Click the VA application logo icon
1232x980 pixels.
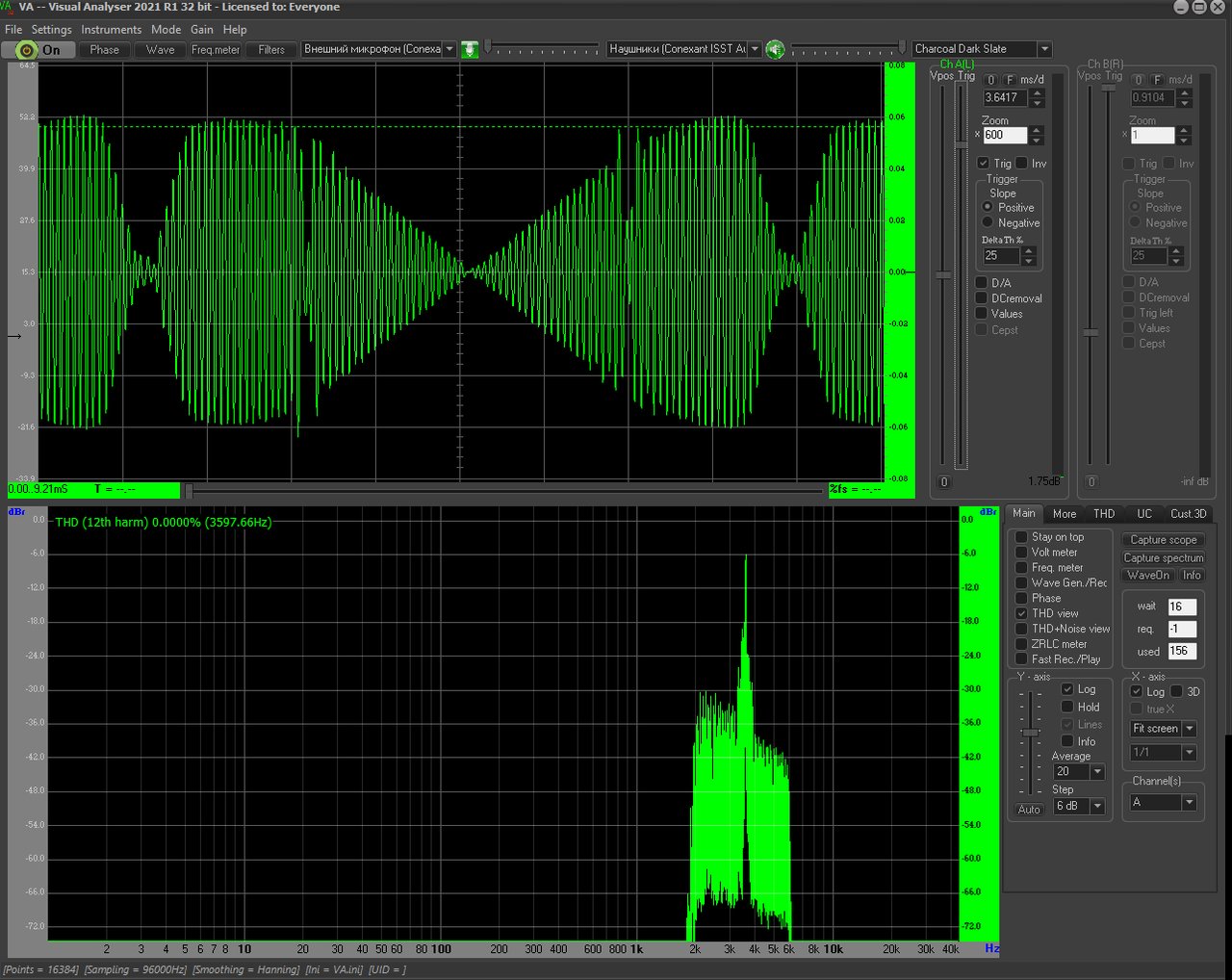pos(7,8)
